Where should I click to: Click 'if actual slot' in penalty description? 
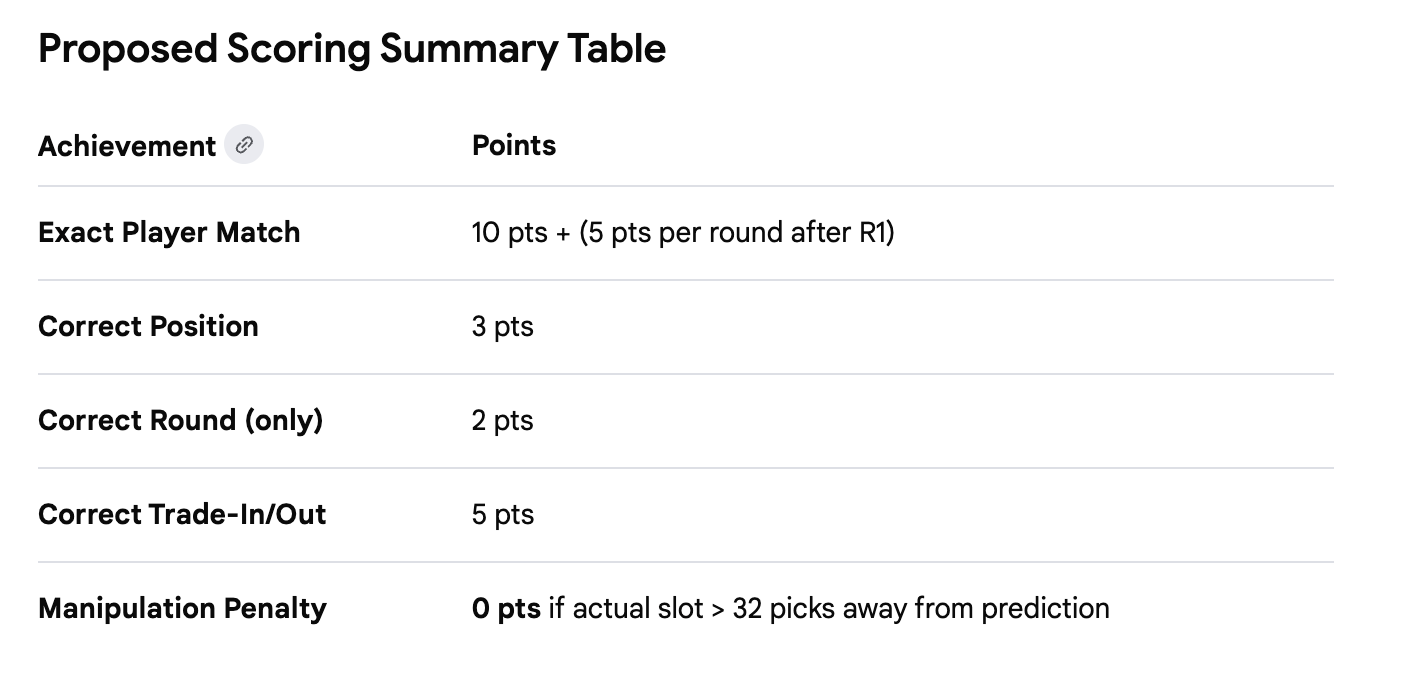click(x=626, y=608)
